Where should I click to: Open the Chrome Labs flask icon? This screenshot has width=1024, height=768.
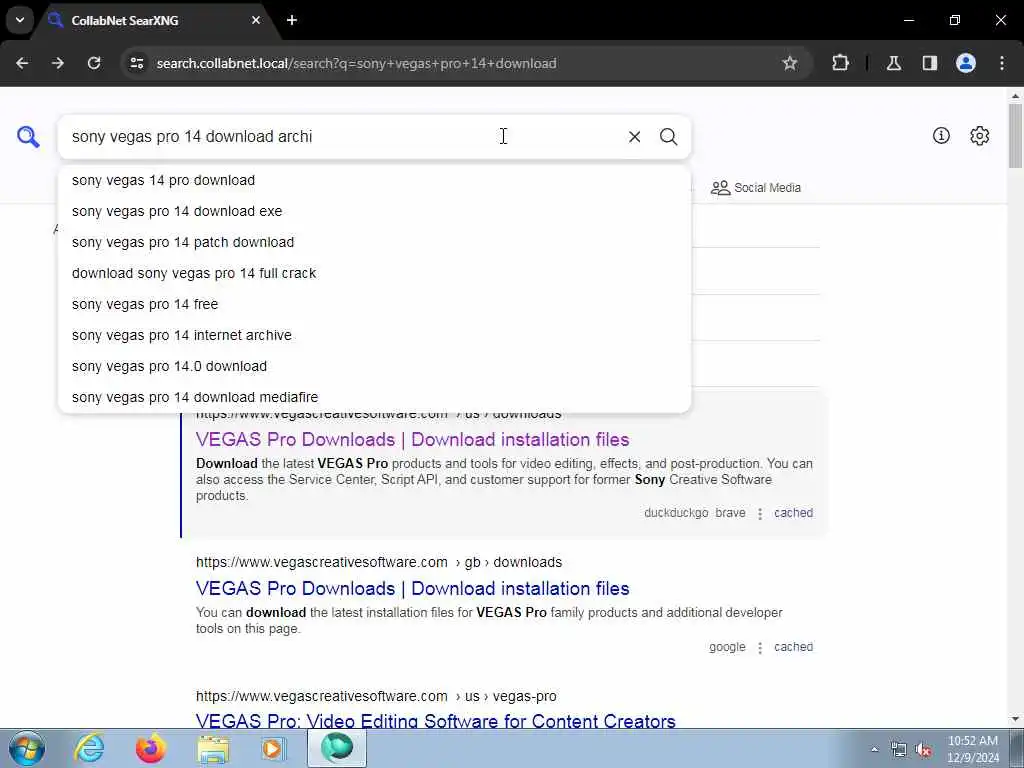(x=894, y=63)
